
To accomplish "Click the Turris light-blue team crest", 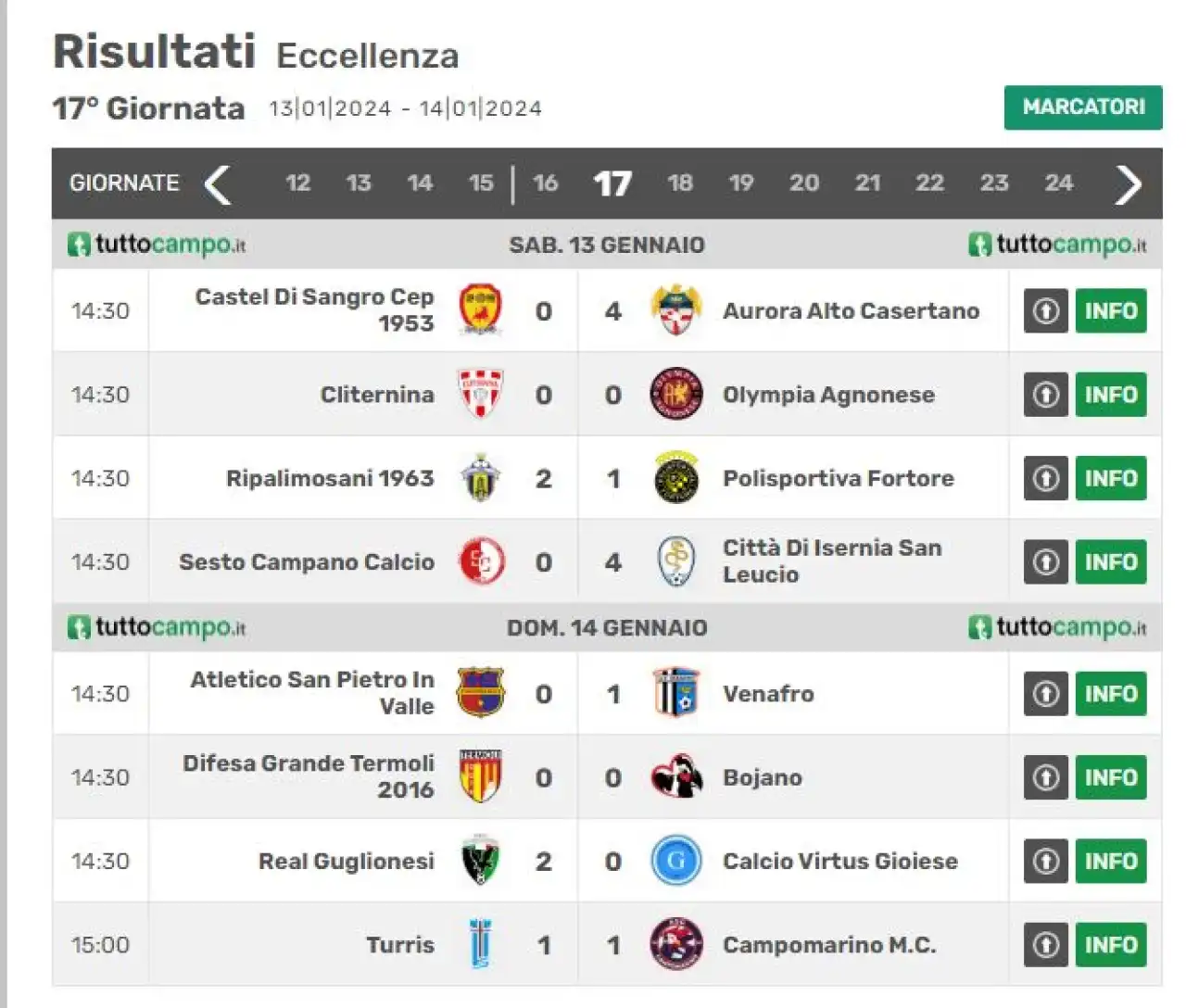I will [481, 944].
